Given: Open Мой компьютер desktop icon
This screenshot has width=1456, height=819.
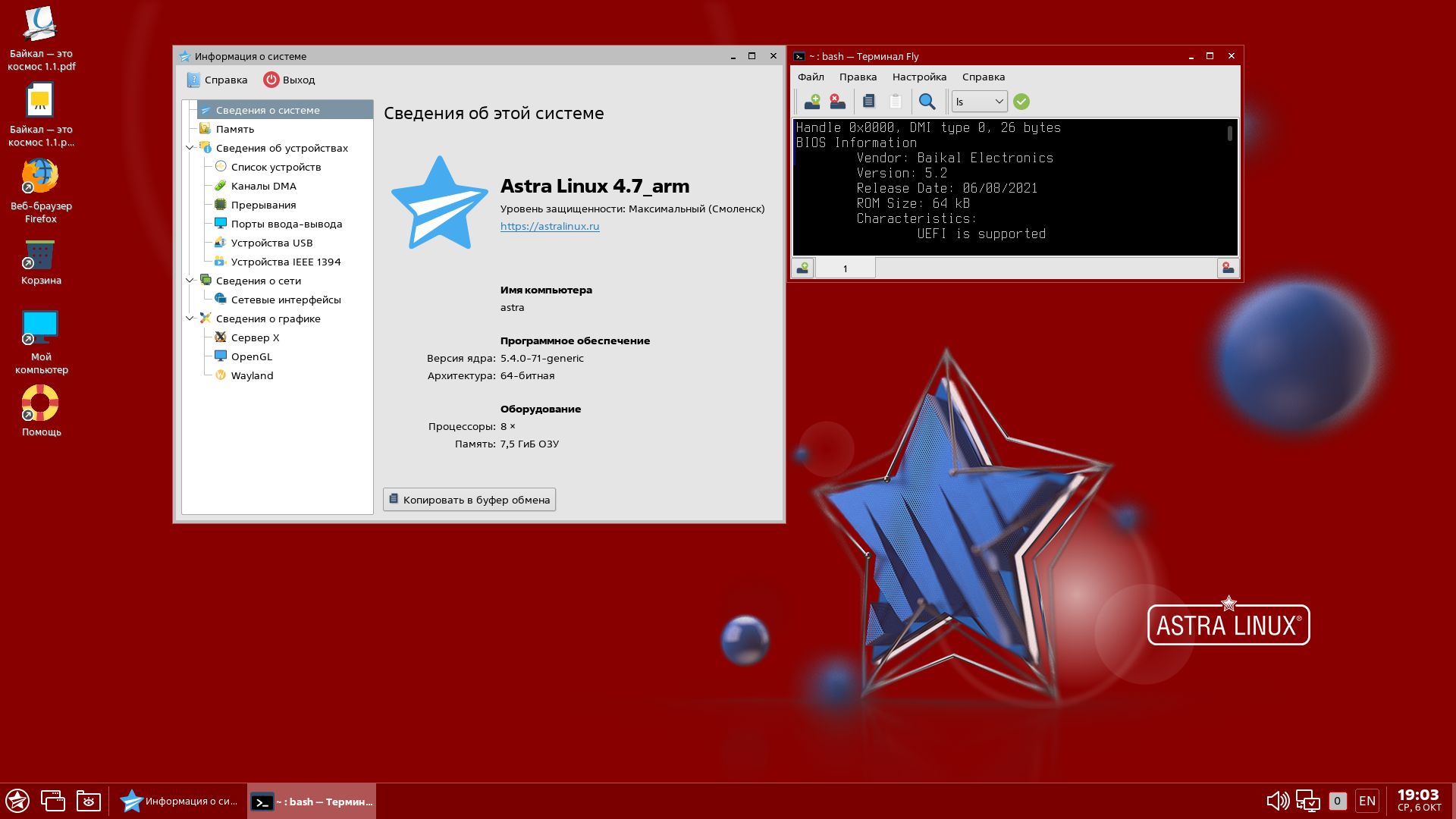Looking at the screenshot, I should coord(41,342).
